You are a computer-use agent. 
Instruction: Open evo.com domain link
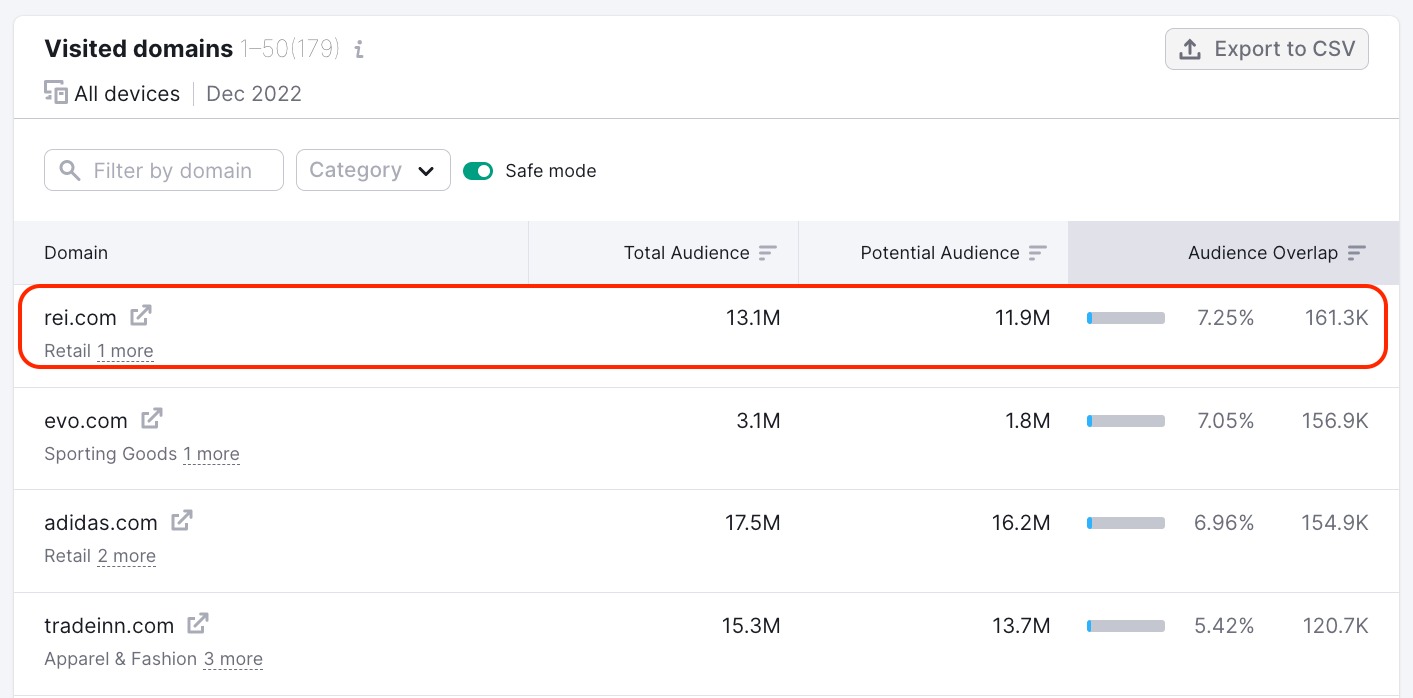point(86,421)
